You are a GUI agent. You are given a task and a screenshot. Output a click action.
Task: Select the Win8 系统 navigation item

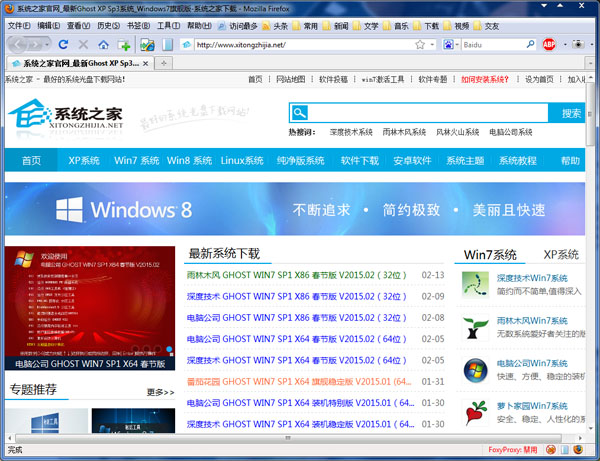coord(189,160)
